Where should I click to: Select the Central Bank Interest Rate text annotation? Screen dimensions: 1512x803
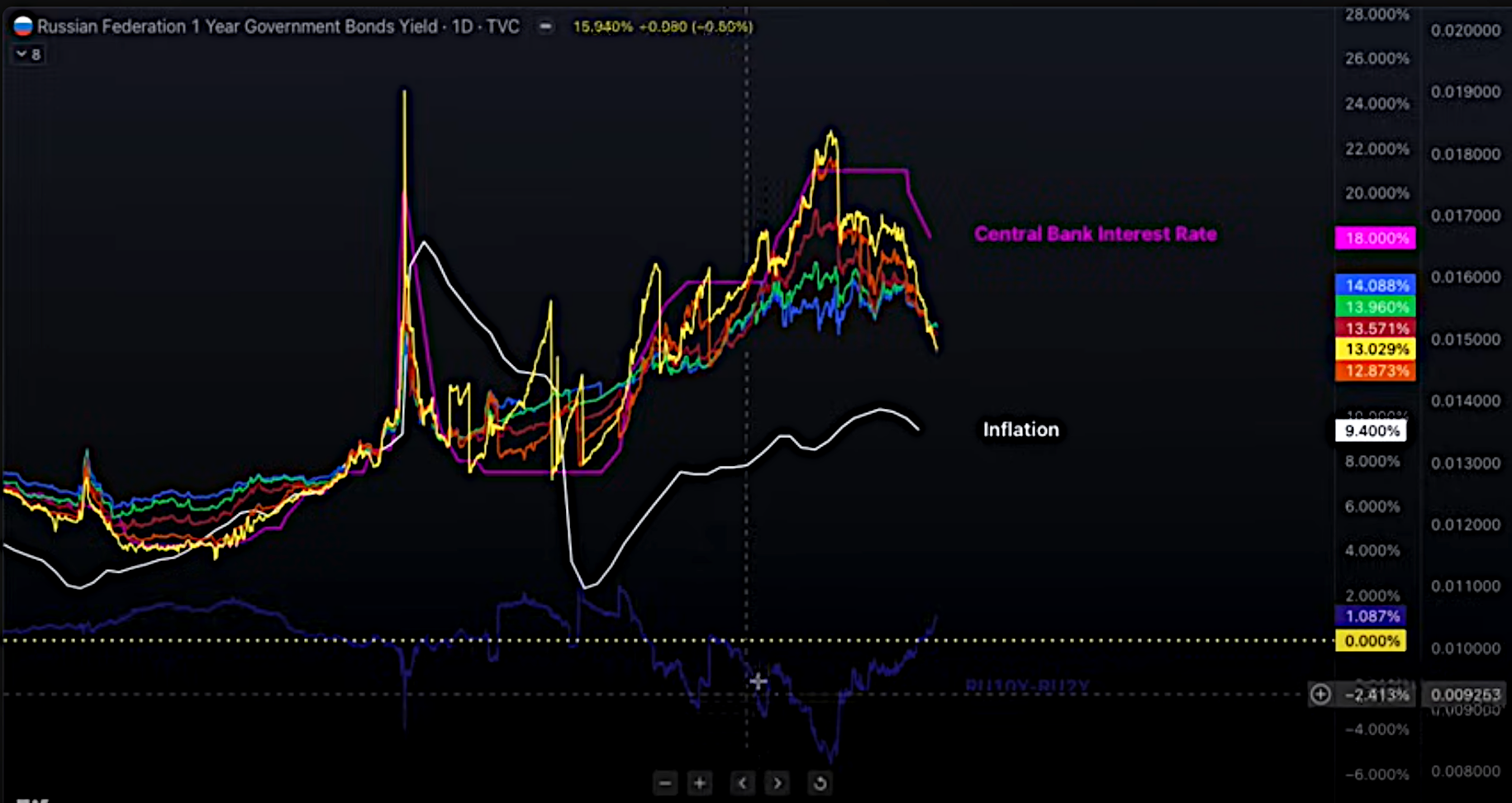click(x=1096, y=234)
